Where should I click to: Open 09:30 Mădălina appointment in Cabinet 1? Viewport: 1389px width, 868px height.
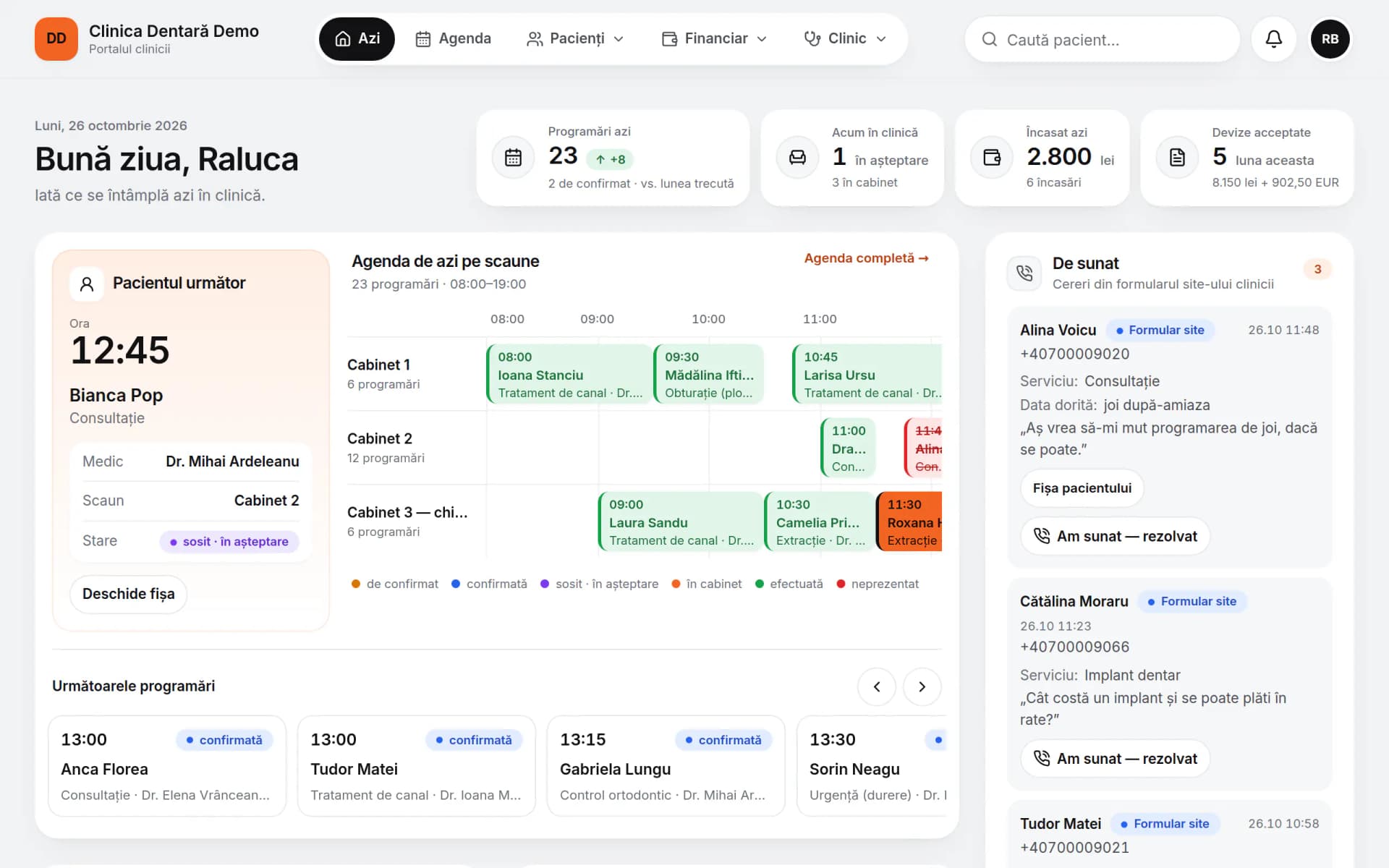point(708,374)
